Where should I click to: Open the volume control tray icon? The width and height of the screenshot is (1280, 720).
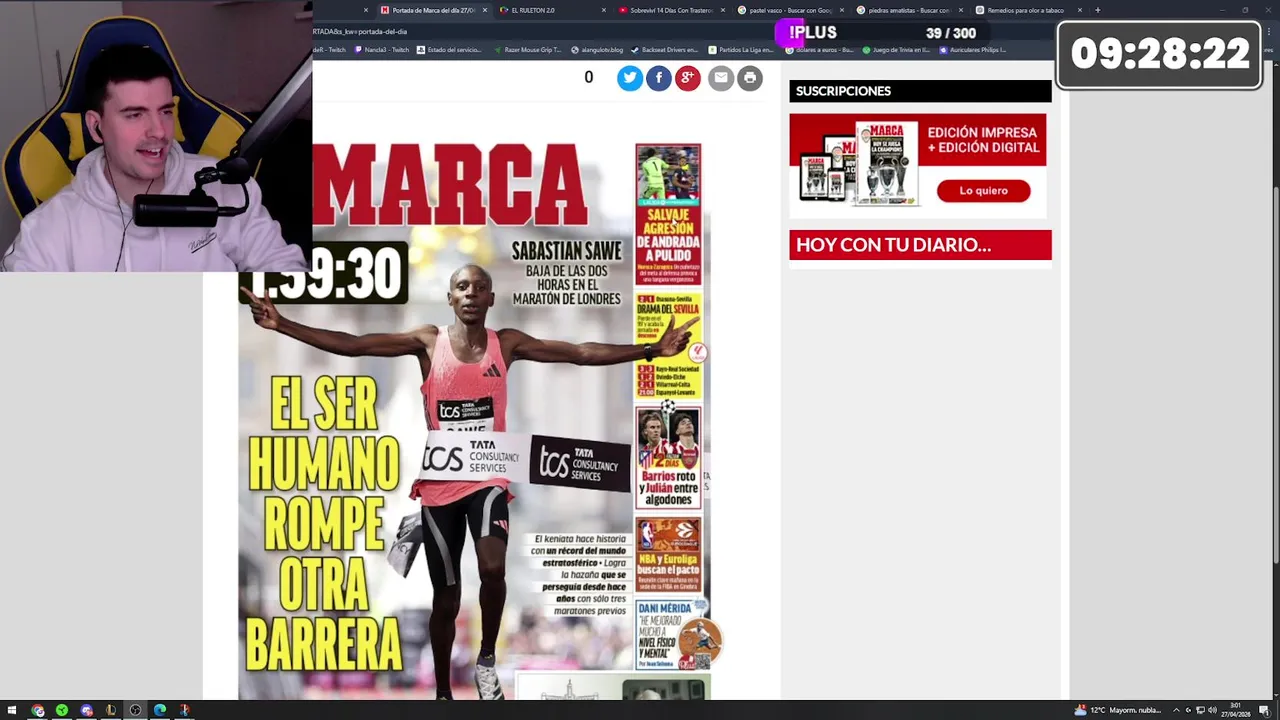tap(1211, 710)
